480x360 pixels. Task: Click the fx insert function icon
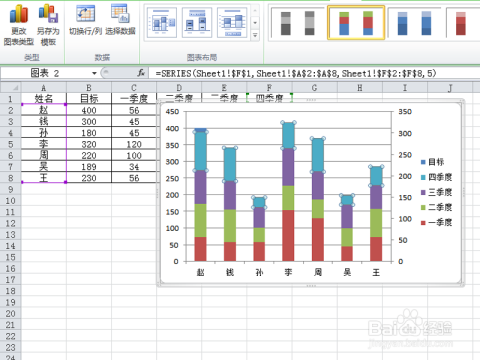[x=141, y=73]
